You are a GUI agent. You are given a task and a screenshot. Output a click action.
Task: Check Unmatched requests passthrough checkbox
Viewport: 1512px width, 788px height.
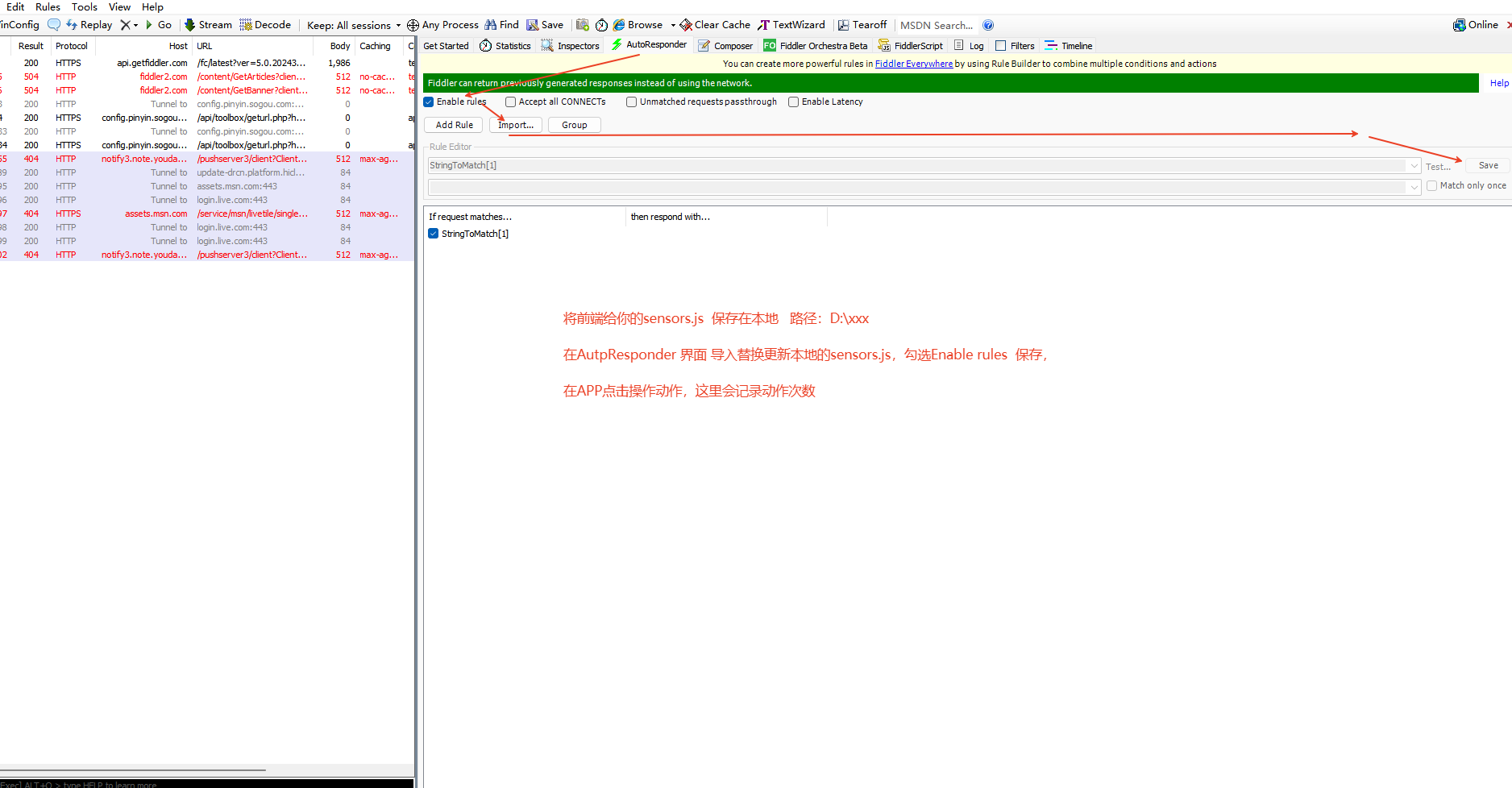coord(632,102)
